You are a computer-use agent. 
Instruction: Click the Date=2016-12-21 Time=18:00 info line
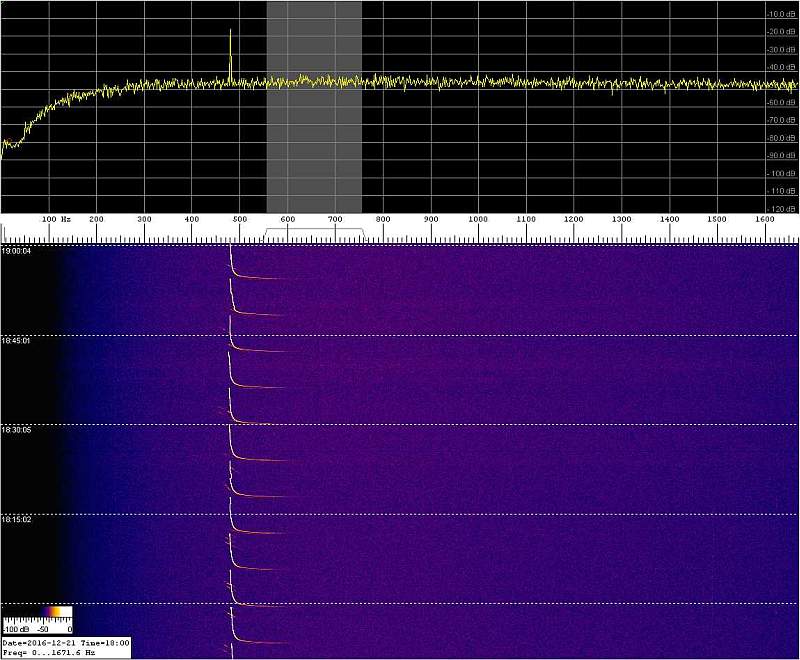coord(65,643)
